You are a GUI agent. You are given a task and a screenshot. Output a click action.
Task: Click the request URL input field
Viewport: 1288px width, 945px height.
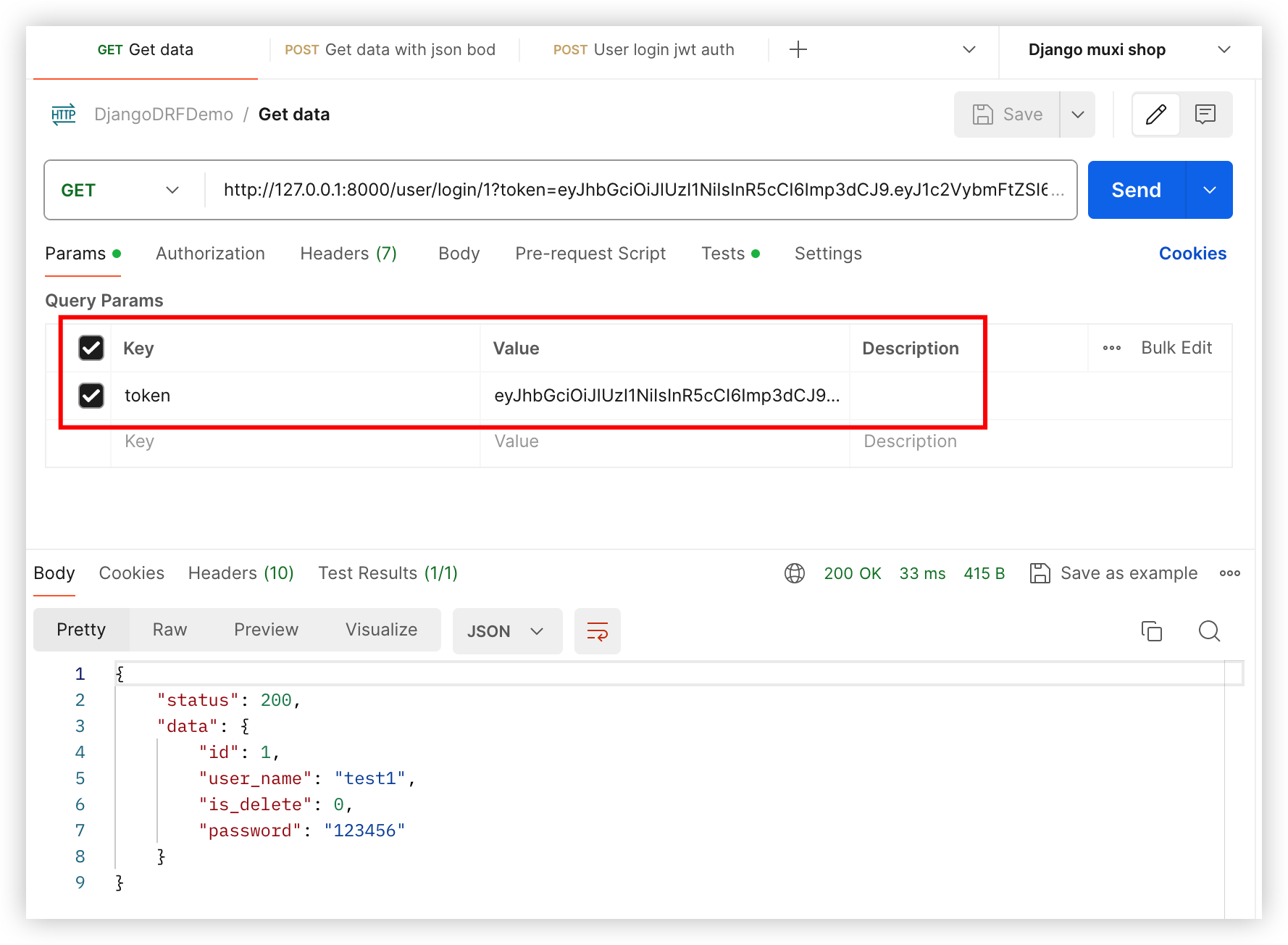[x=637, y=190]
